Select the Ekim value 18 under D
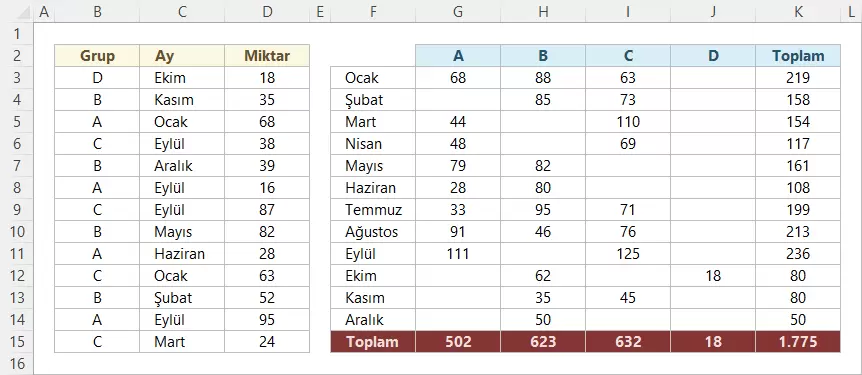 pos(713,275)
